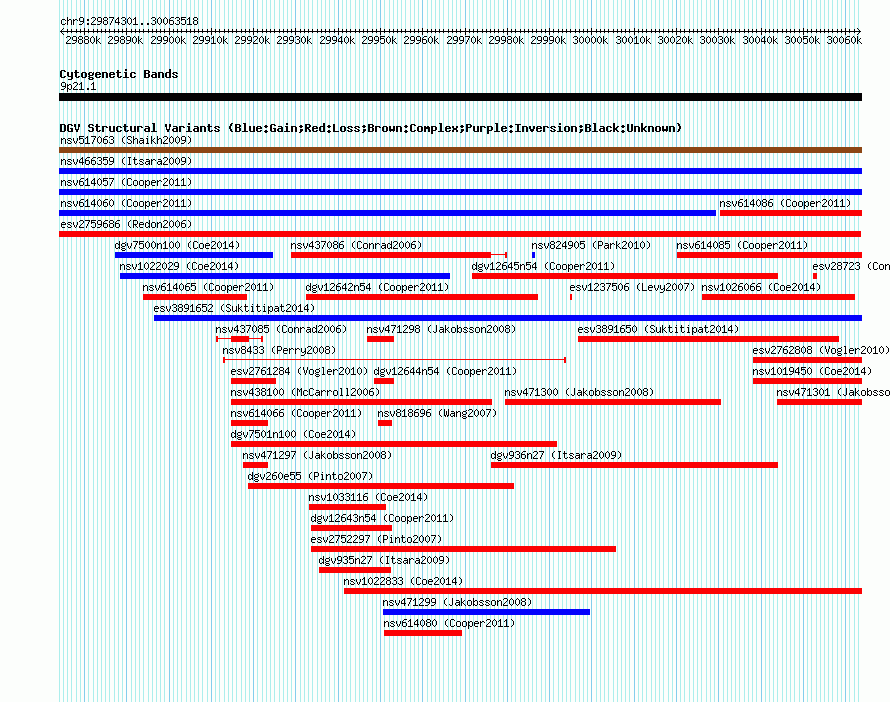Click esv2761284 (Vogler2010) label
Image resolution: width=890 pixels, height=702 pixels.
(299, 371)
